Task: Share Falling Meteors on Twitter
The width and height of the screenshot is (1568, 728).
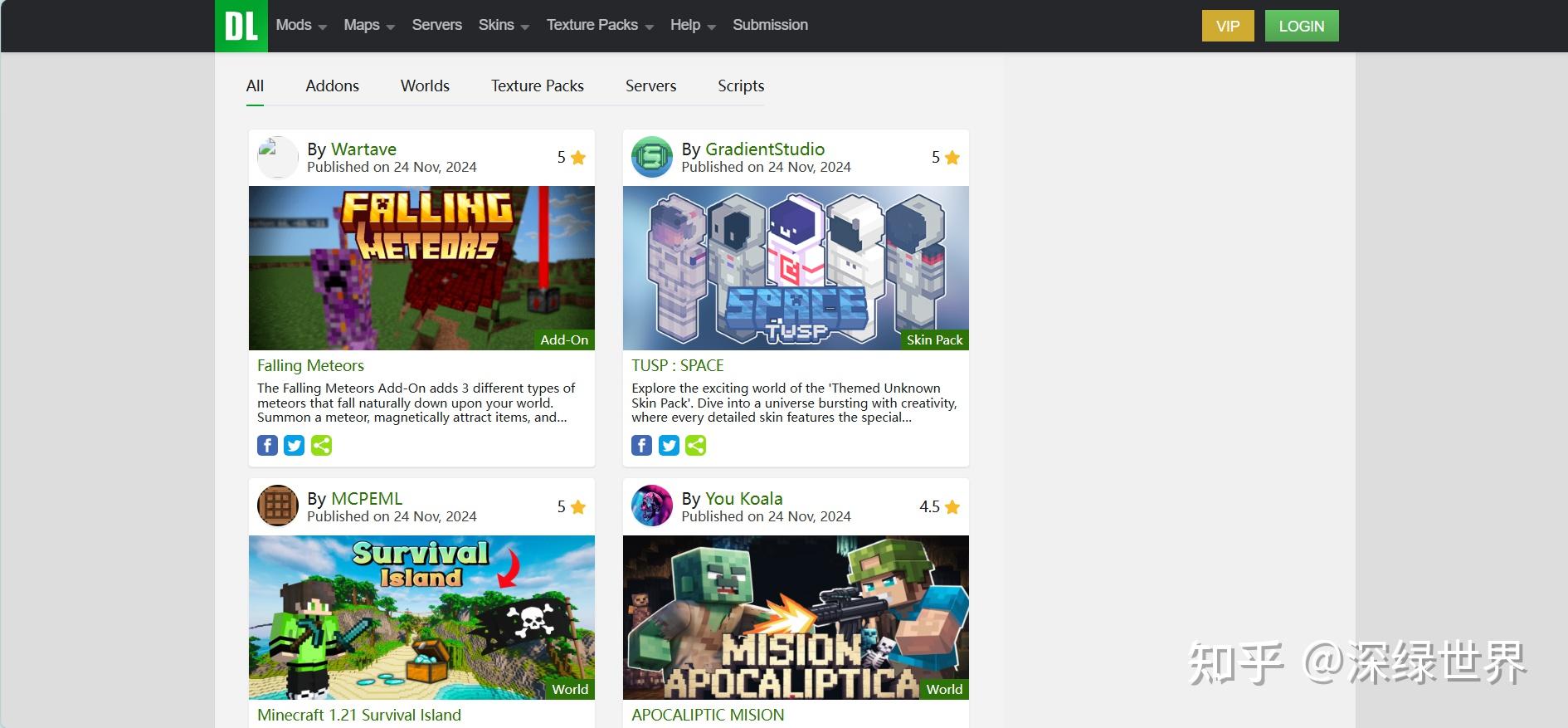Action: point(295,445)
